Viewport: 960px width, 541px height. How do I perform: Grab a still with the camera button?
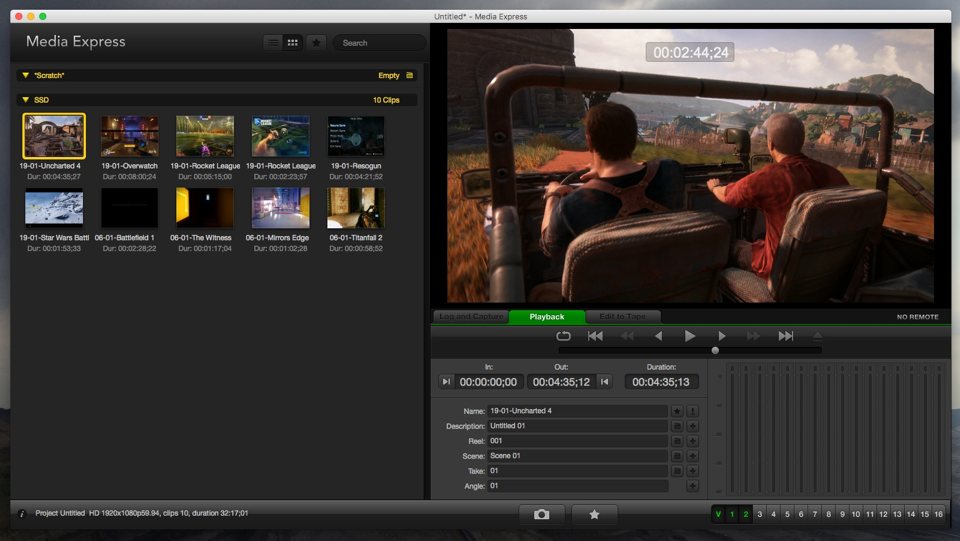[541, 515]
